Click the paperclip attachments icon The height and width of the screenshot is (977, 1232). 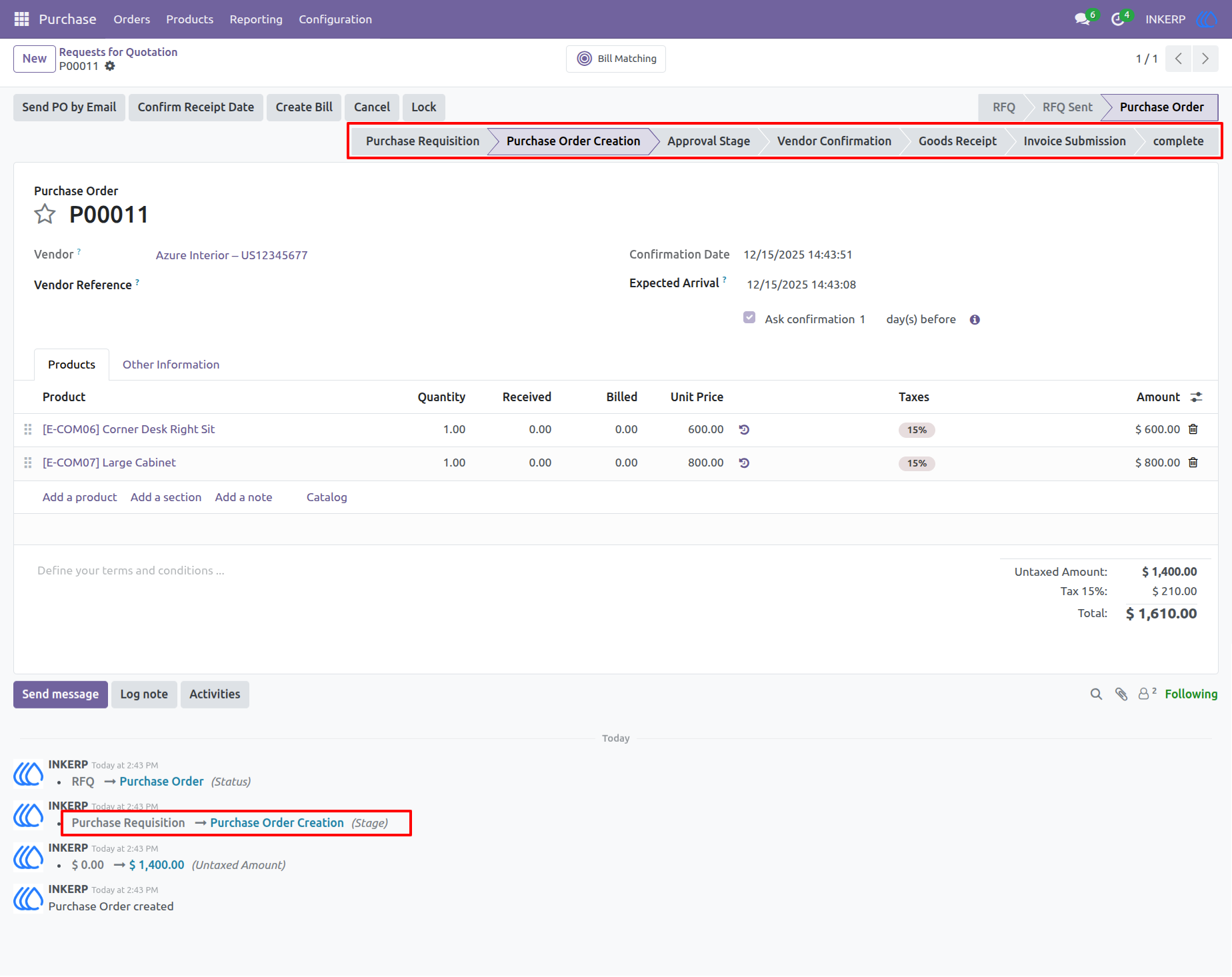[1121, 694]
